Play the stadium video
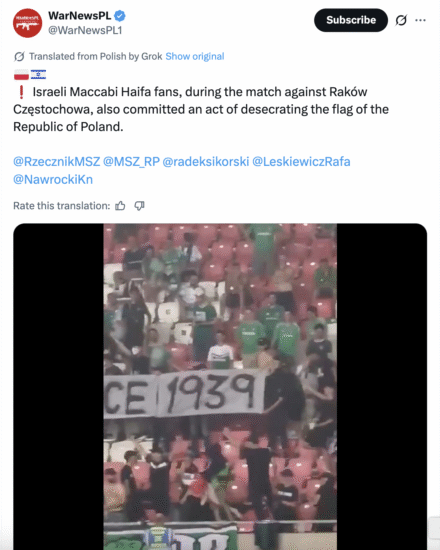 (220, 387)
